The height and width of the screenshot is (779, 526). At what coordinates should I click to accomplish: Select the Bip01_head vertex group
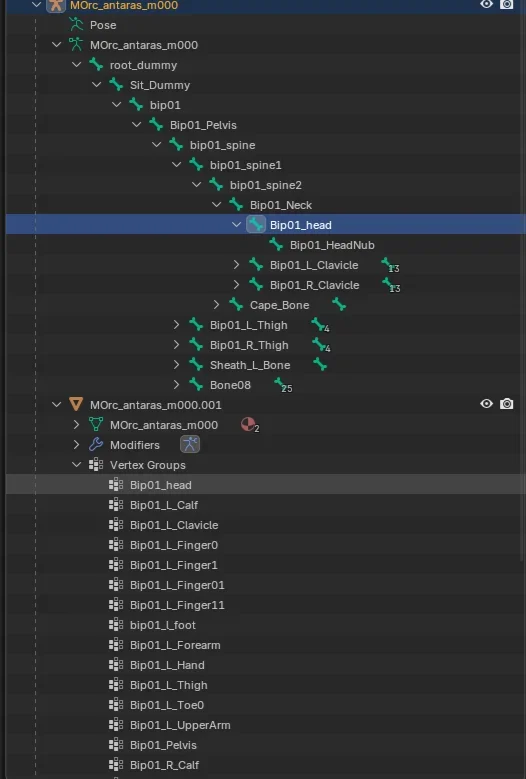(x=161, y=485)
